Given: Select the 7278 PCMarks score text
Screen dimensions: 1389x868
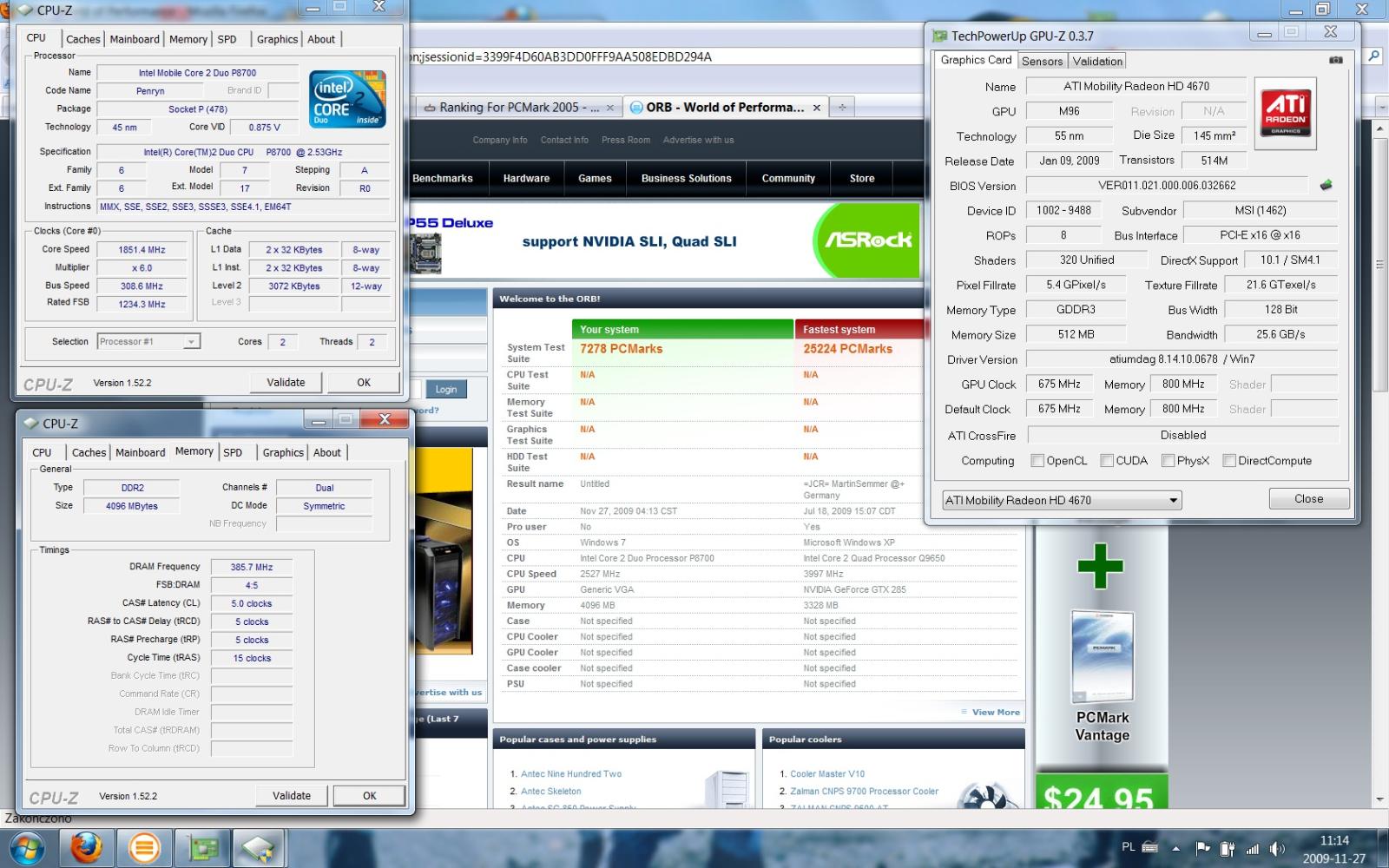Looking at the screenshot, I should click(x=622, y=349).
